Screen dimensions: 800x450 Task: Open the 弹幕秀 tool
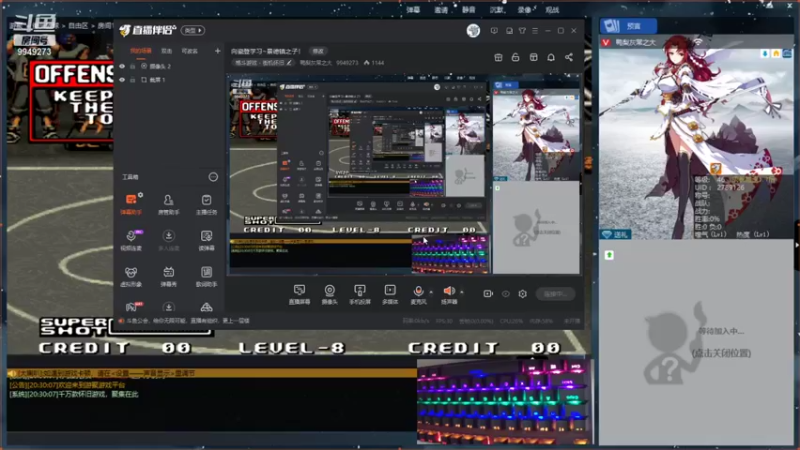(168, 276)
